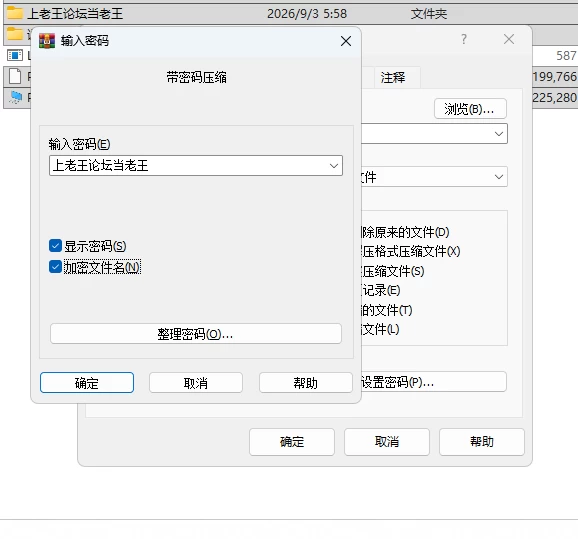Click the 浏览(B)... button
The image size is (578, 539).
470,109
